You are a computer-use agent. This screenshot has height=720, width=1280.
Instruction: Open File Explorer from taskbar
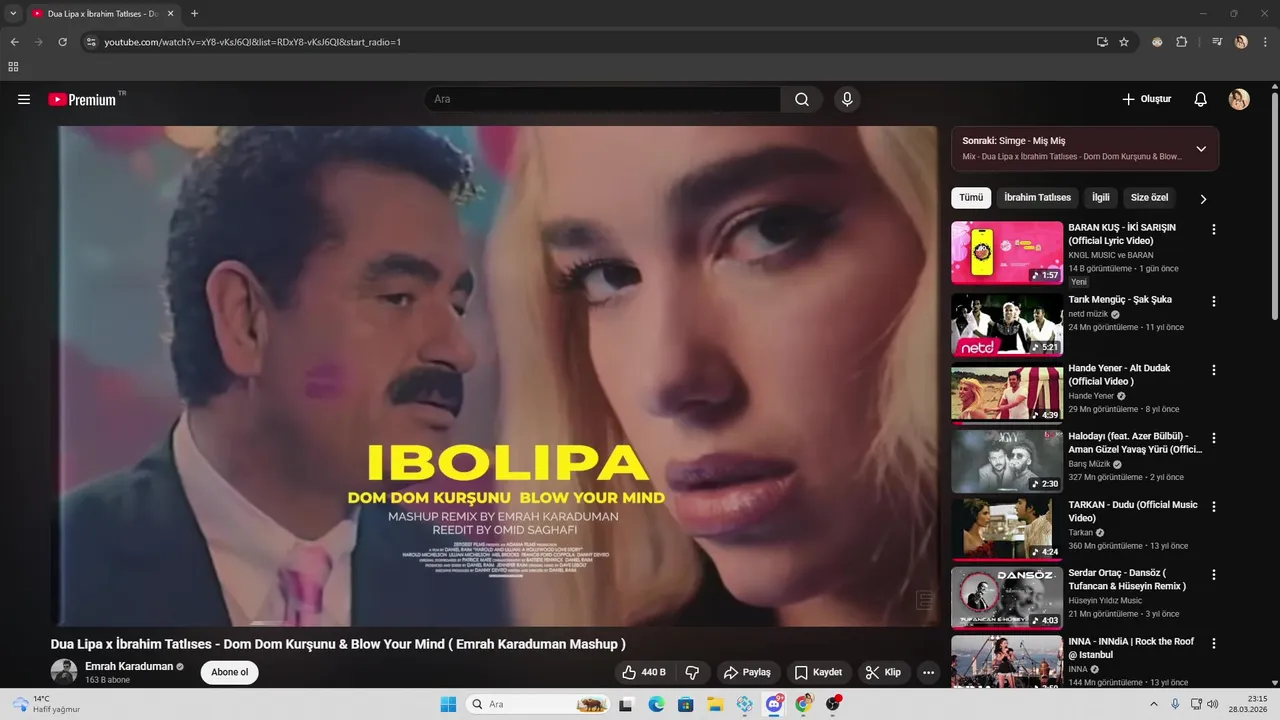pos(715,704)
